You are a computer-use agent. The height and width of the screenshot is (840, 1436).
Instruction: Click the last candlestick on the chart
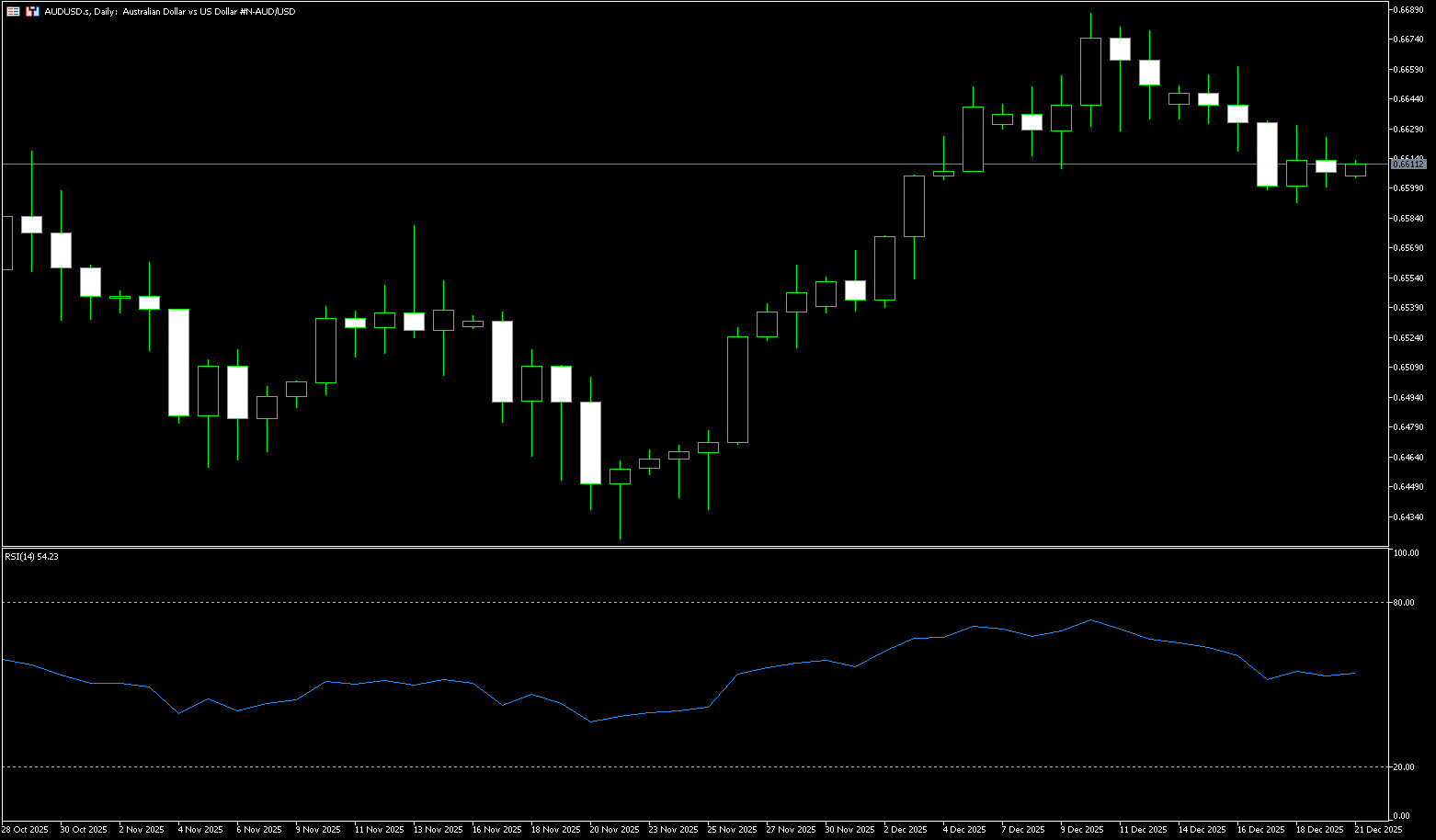point(1355,170)
